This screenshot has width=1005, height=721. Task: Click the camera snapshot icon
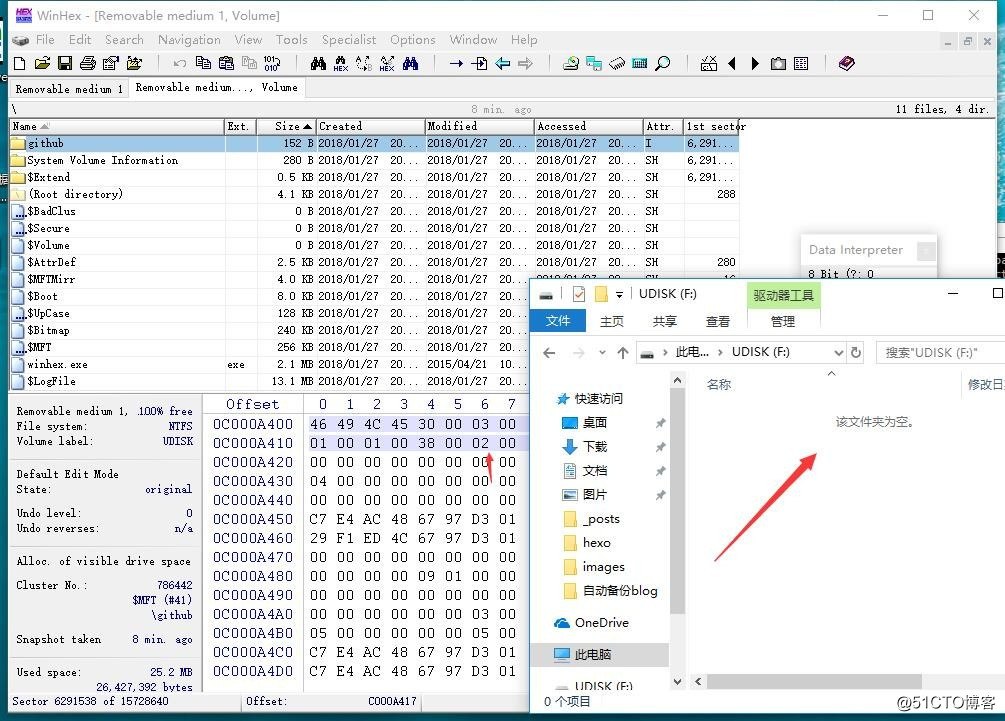click(778, 63)
